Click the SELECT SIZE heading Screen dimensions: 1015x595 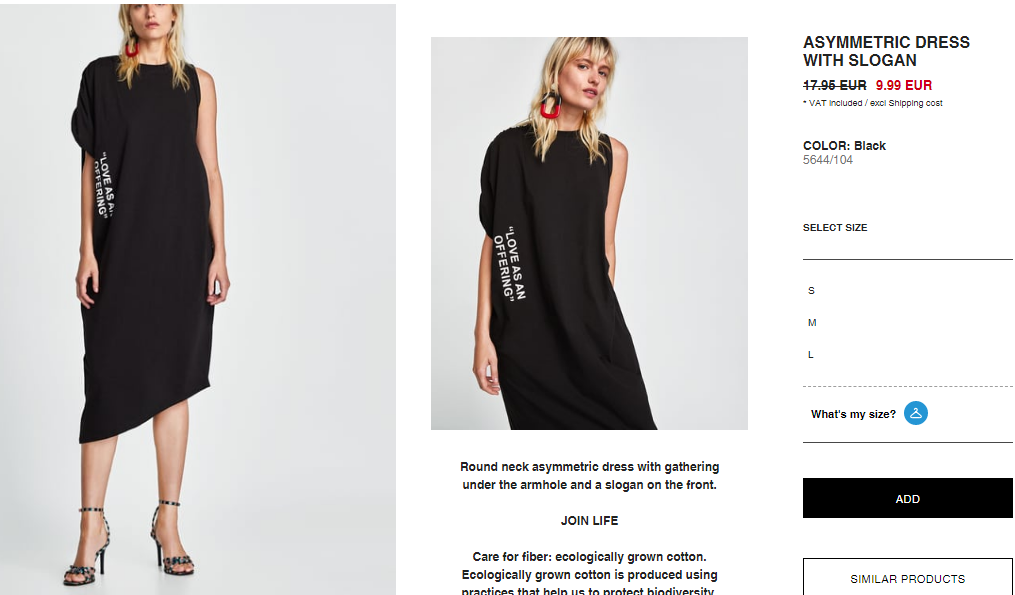pyautogui.click(x=835, y=228)
